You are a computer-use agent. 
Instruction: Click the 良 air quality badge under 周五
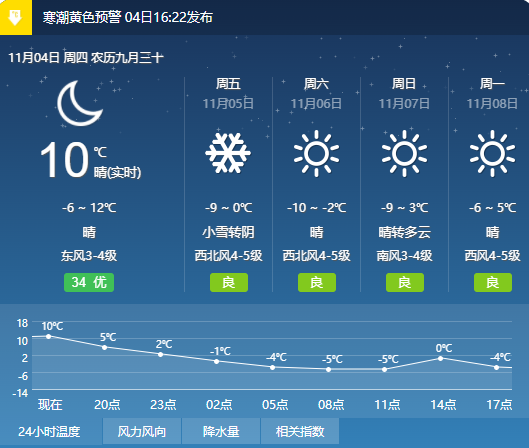click(x=229, y=282)
